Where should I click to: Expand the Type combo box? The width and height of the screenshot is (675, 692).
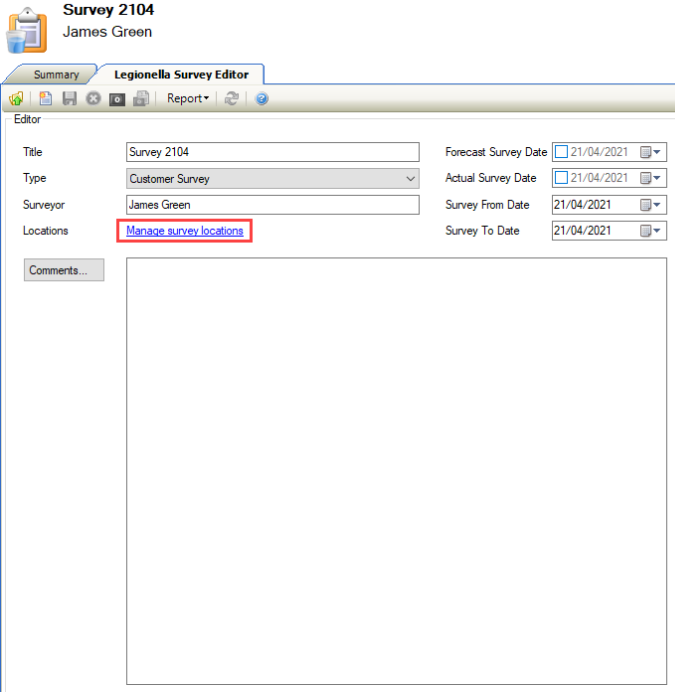click(x=411, y=179)
